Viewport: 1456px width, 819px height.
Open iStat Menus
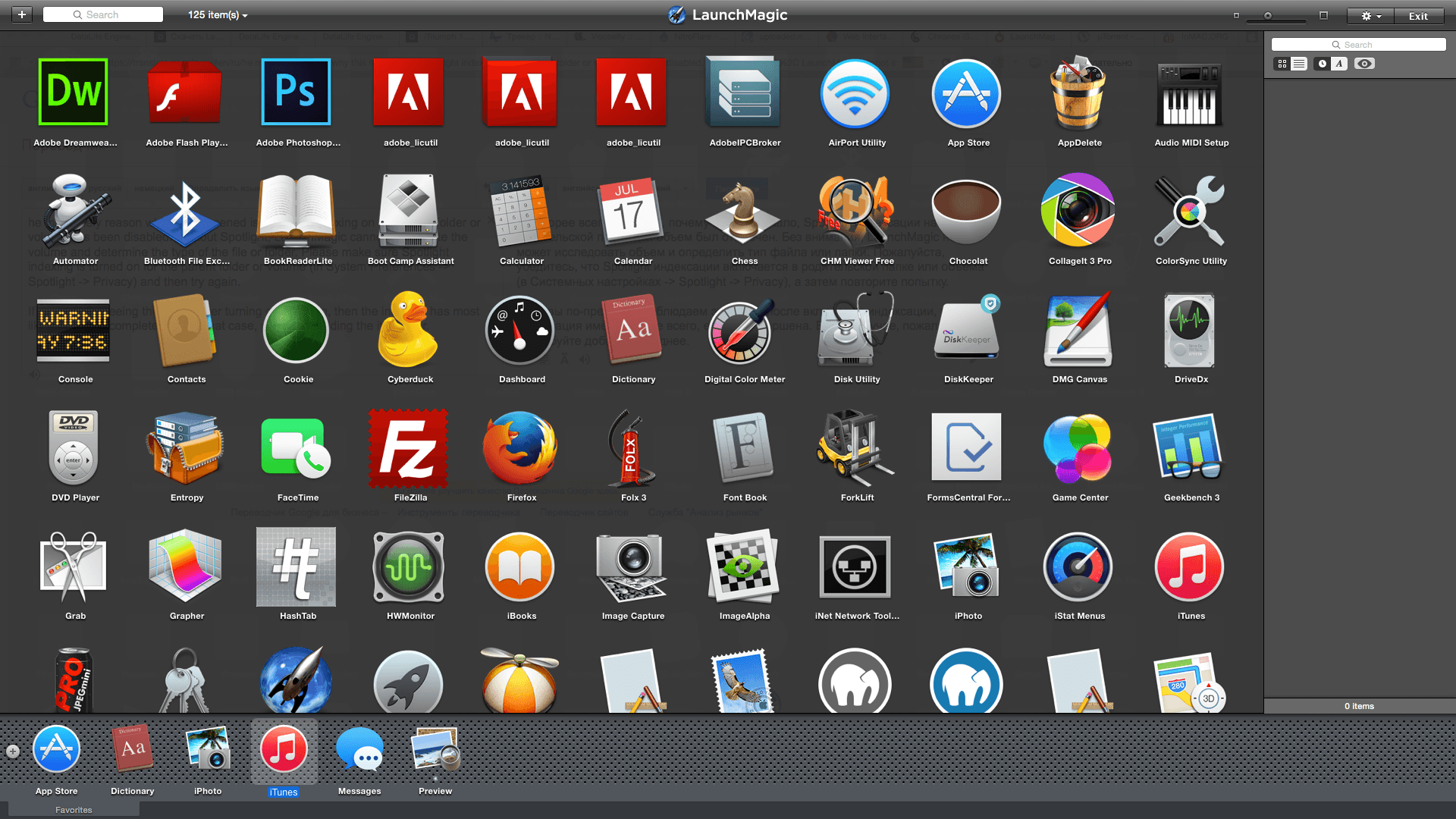coord(1078,566)
